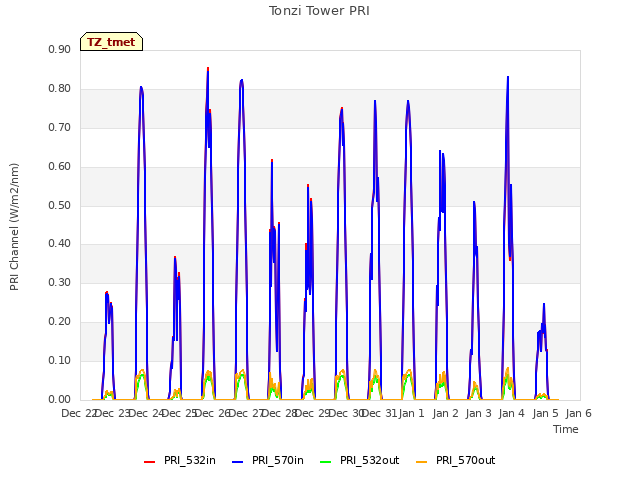640x480 pixels.
Task: Click the 0.10 y-axis tick label
Action: 60,360
